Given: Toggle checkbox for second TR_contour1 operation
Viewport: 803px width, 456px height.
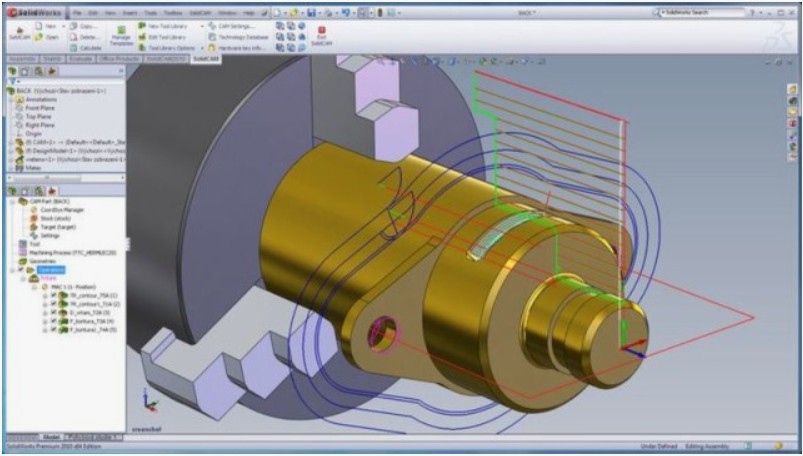Looking at the screenshot, I should pos(52,304).
